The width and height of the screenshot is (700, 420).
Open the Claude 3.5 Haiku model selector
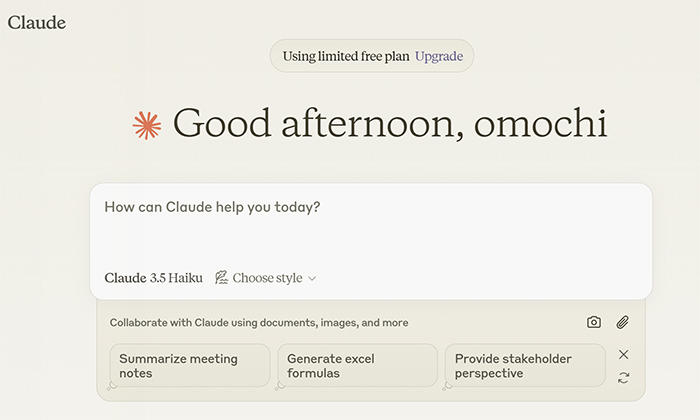pyautogui.click(x=154, y=278)
